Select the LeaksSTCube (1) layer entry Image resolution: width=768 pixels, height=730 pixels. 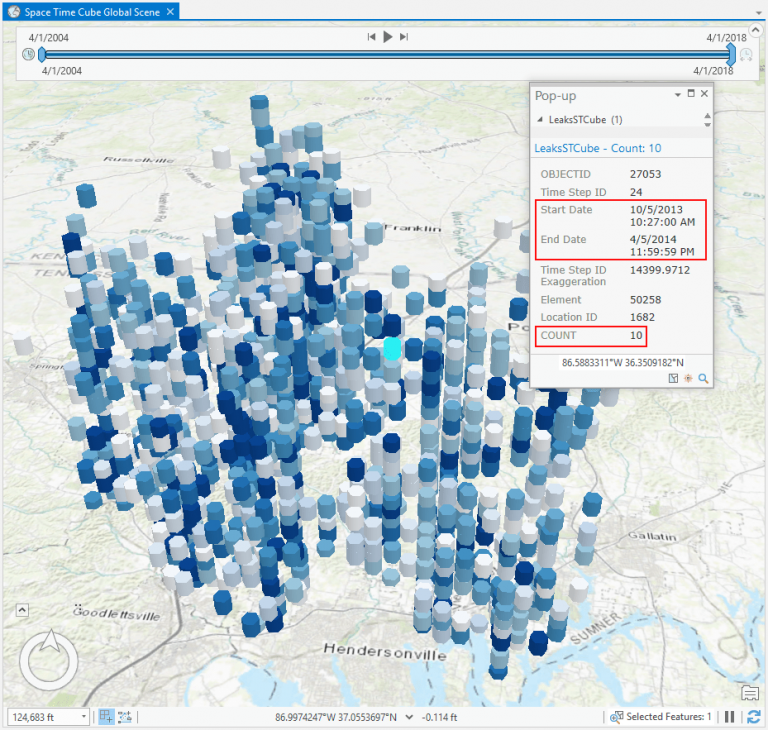click(585, 120)
